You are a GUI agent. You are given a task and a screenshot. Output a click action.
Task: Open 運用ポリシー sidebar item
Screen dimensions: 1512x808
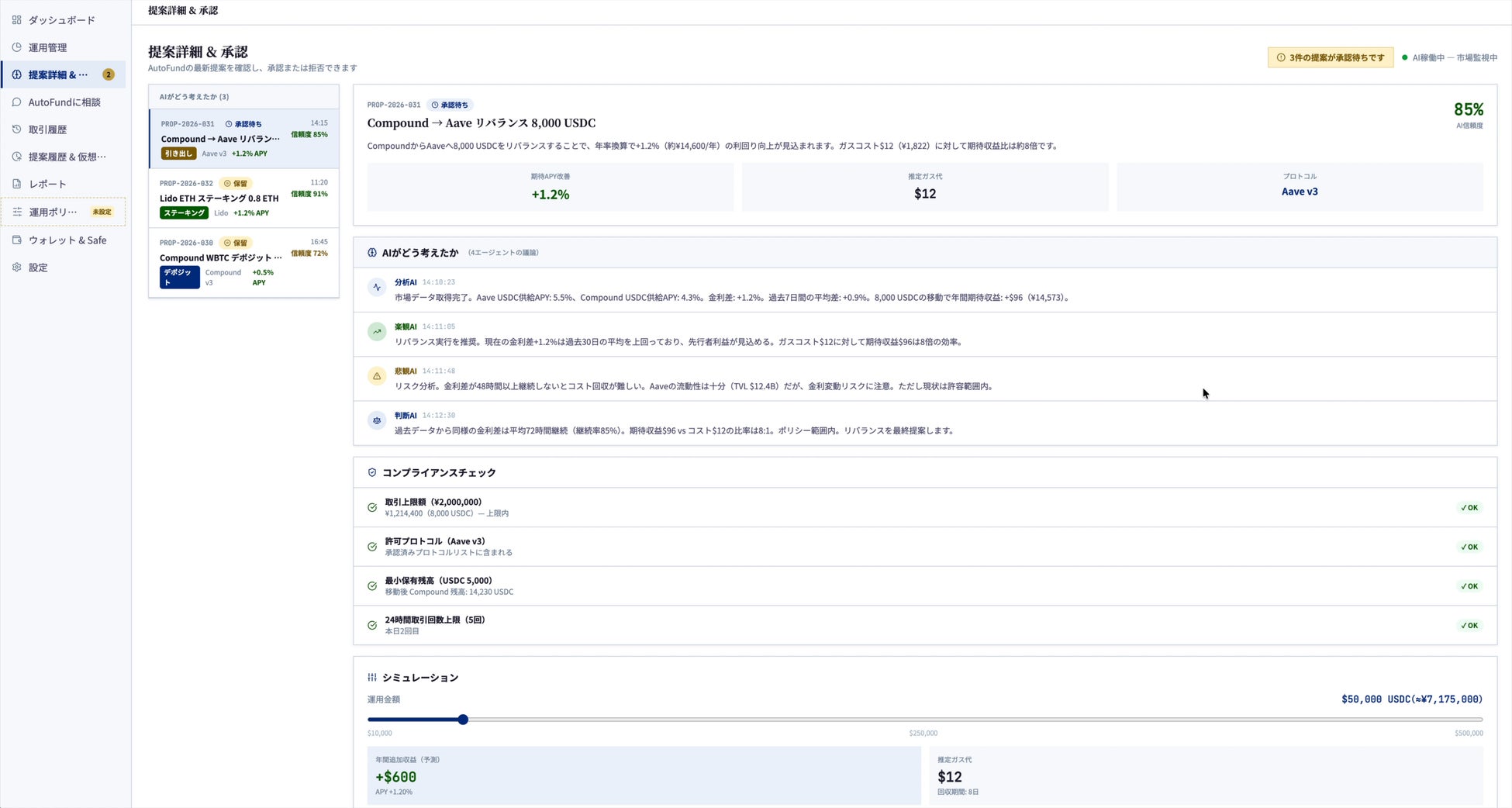pos(63,212)
